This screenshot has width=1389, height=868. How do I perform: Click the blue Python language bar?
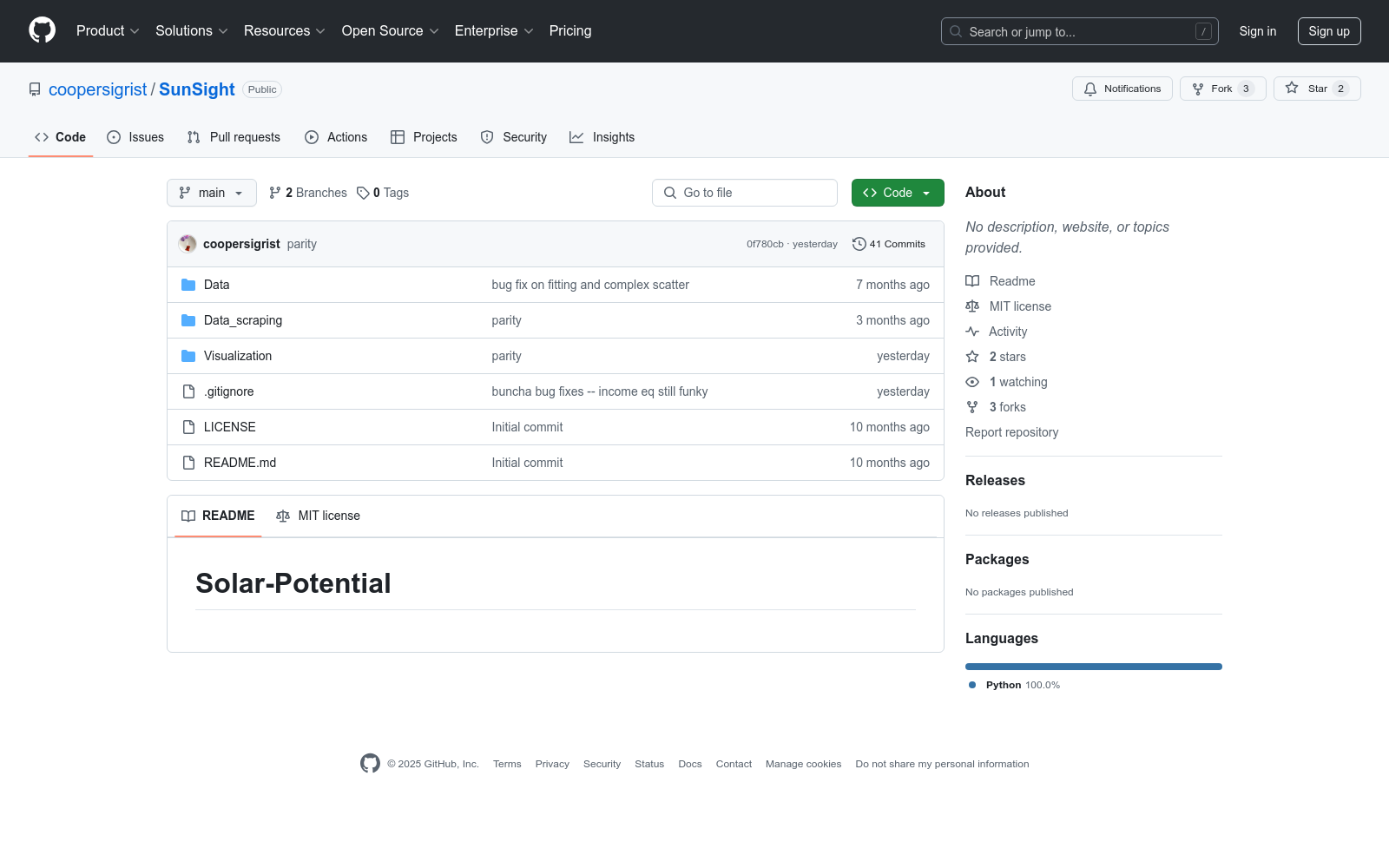1094,667
